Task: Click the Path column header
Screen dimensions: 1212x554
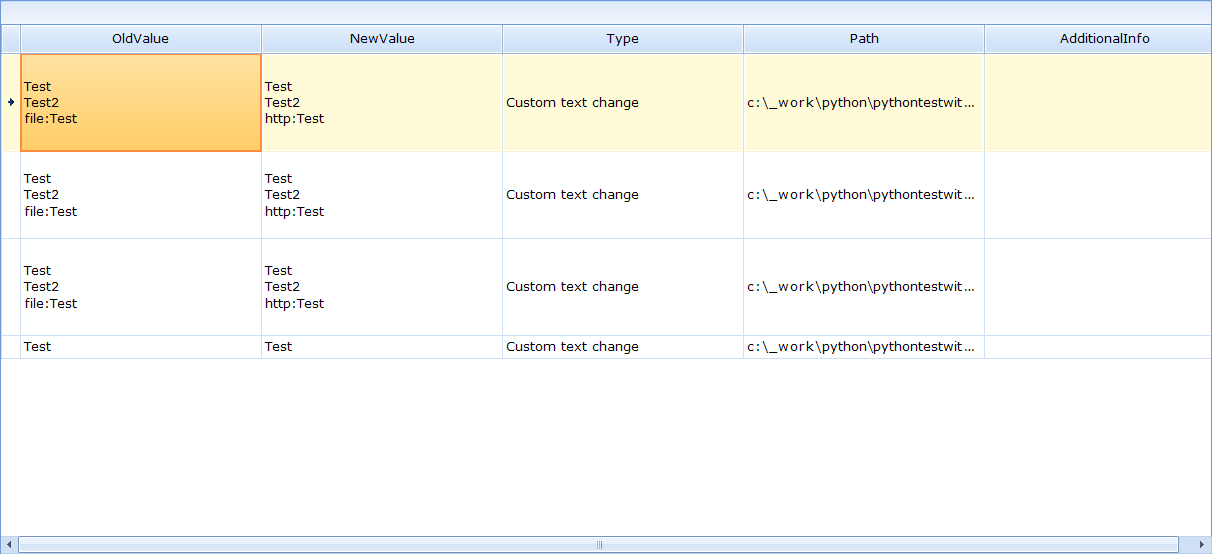Action: pos(864,39)
